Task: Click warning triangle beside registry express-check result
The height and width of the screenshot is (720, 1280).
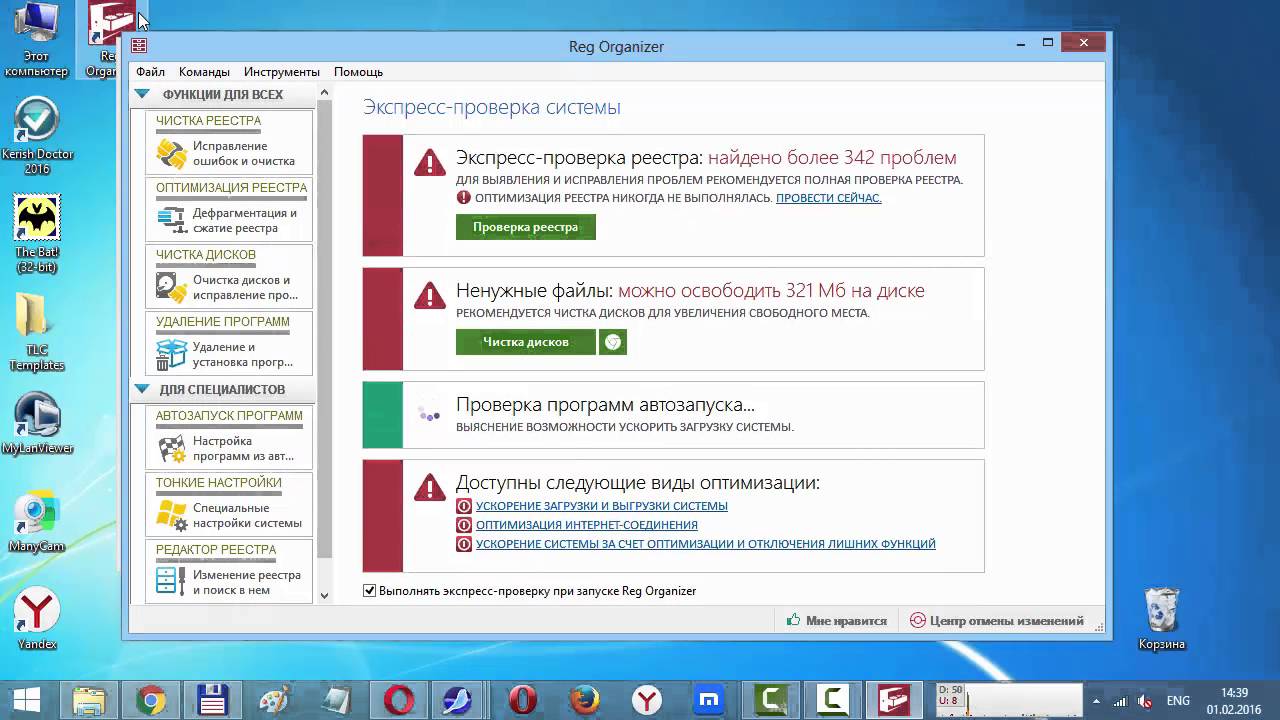Action: [430, 162]
